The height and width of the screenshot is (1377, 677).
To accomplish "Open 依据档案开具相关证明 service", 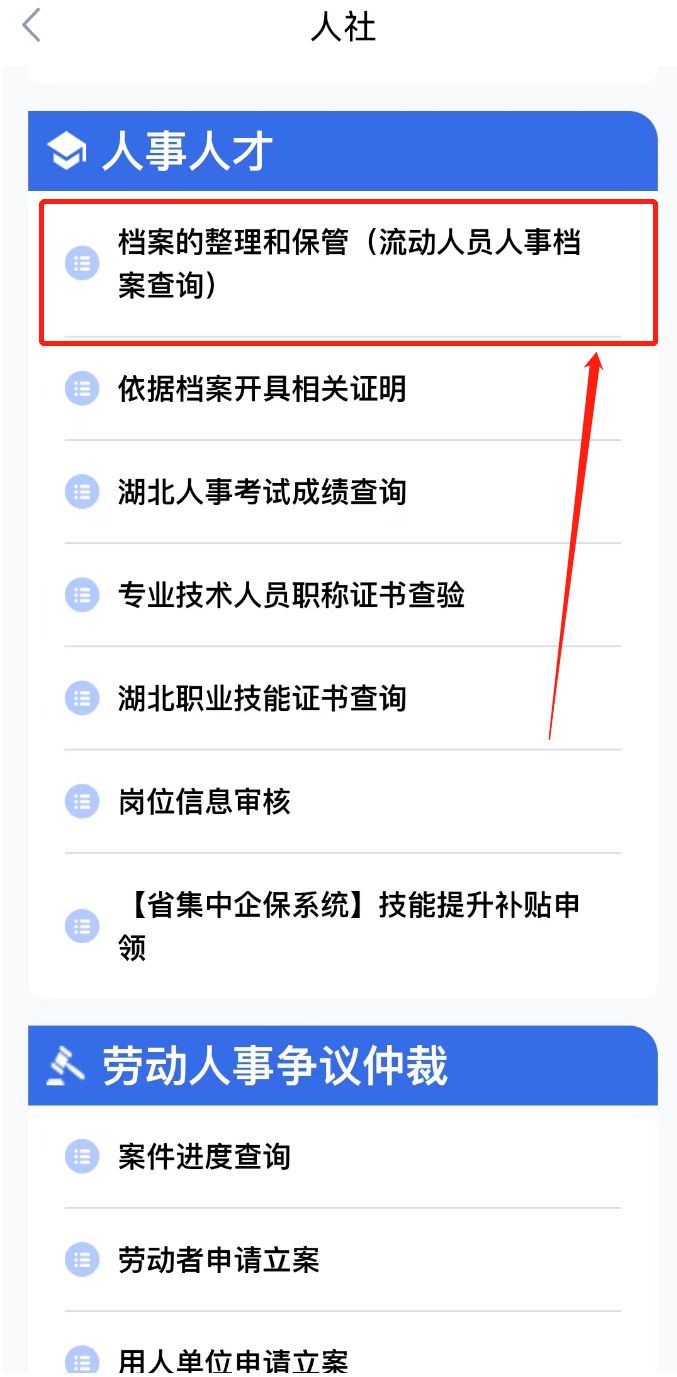I will pyautogui.click(x=262, y=388).
